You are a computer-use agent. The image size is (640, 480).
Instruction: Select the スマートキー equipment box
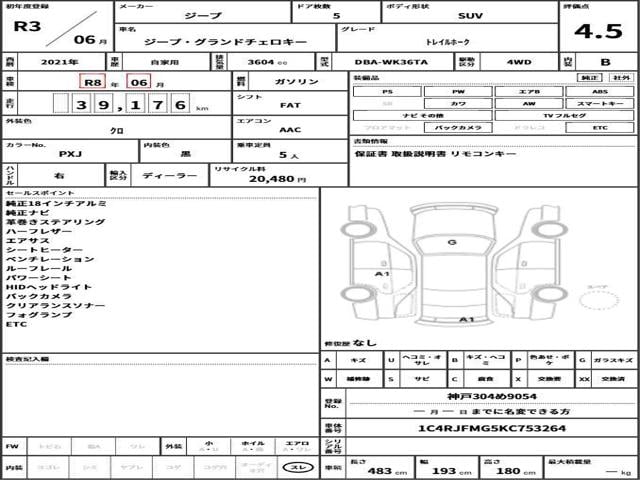click(x=599, y=103)
